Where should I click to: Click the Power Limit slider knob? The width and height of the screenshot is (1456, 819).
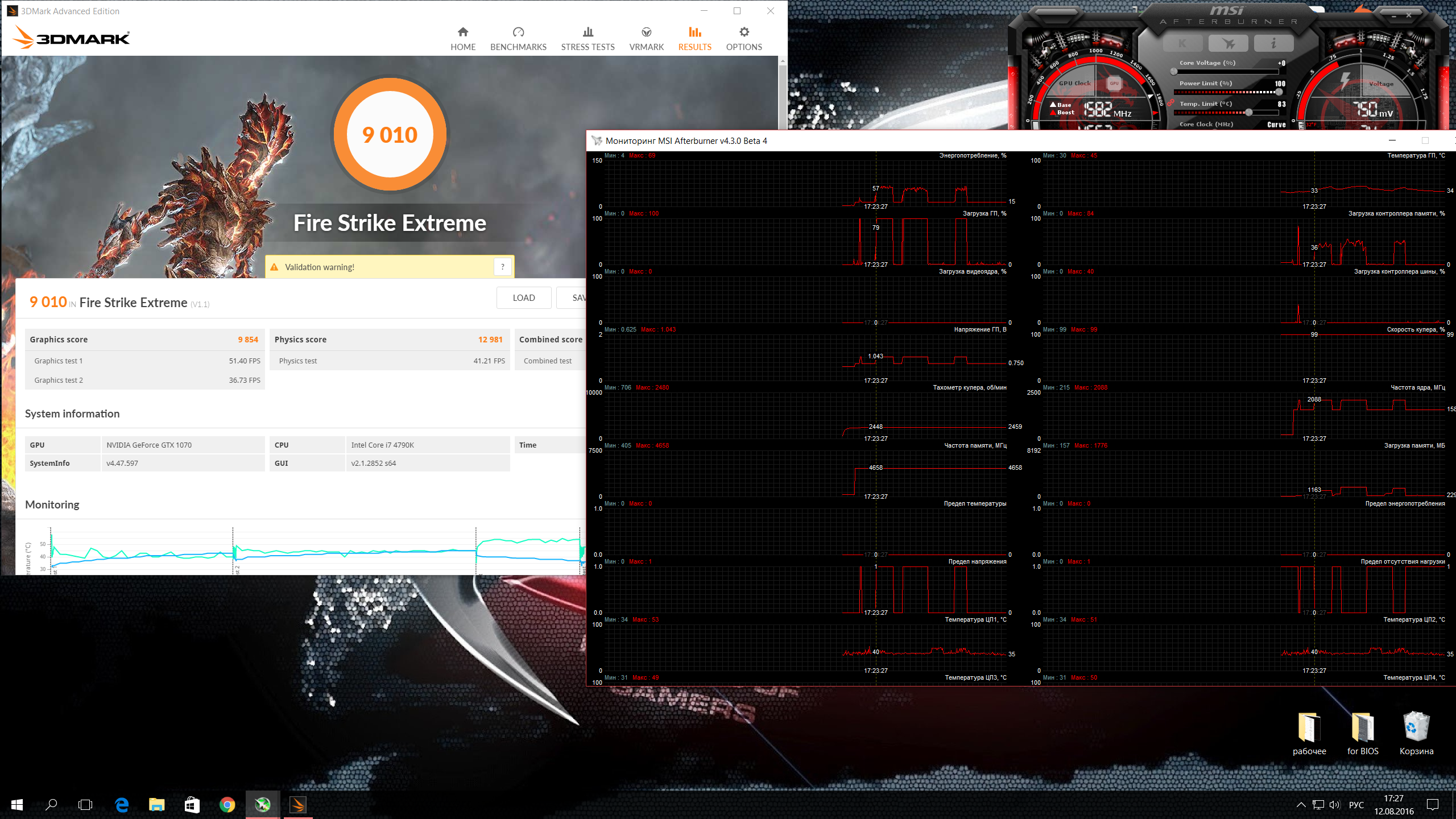[1279, 92]
